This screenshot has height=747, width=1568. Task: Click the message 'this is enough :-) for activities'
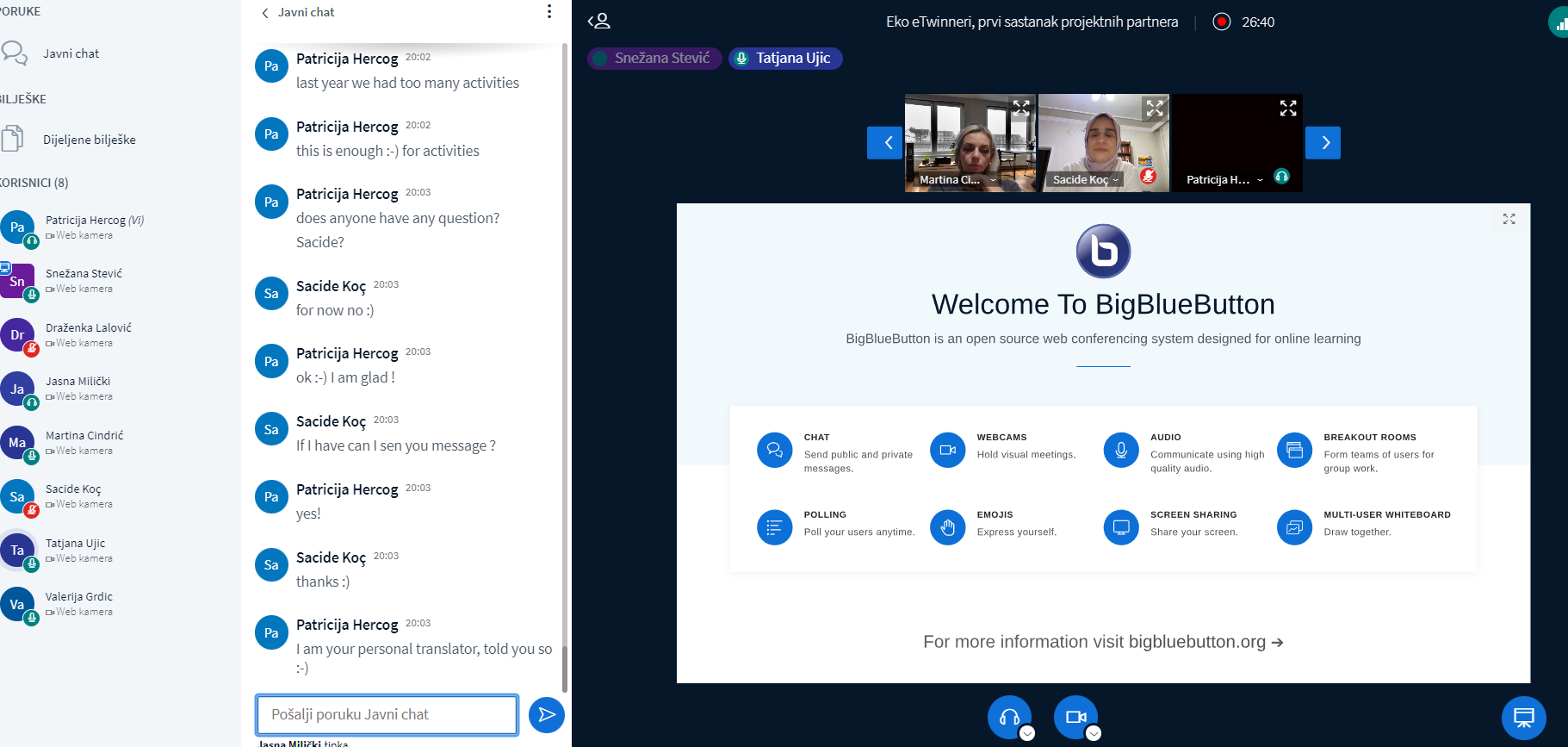[x=387, y=151]
